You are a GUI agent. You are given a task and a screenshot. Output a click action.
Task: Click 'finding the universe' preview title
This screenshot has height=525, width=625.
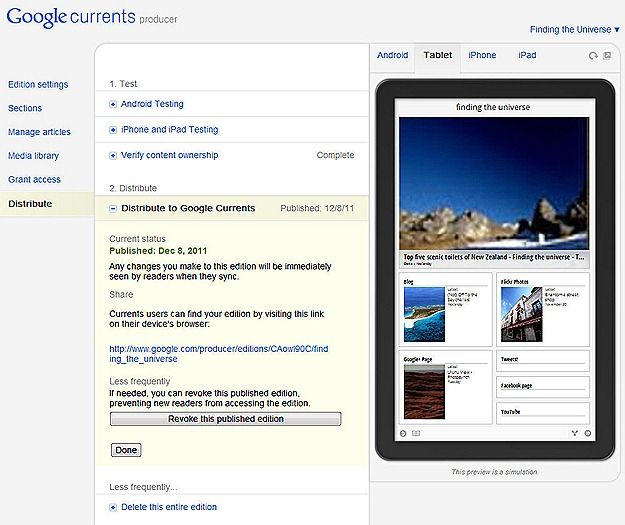click(x=493, y=107)
